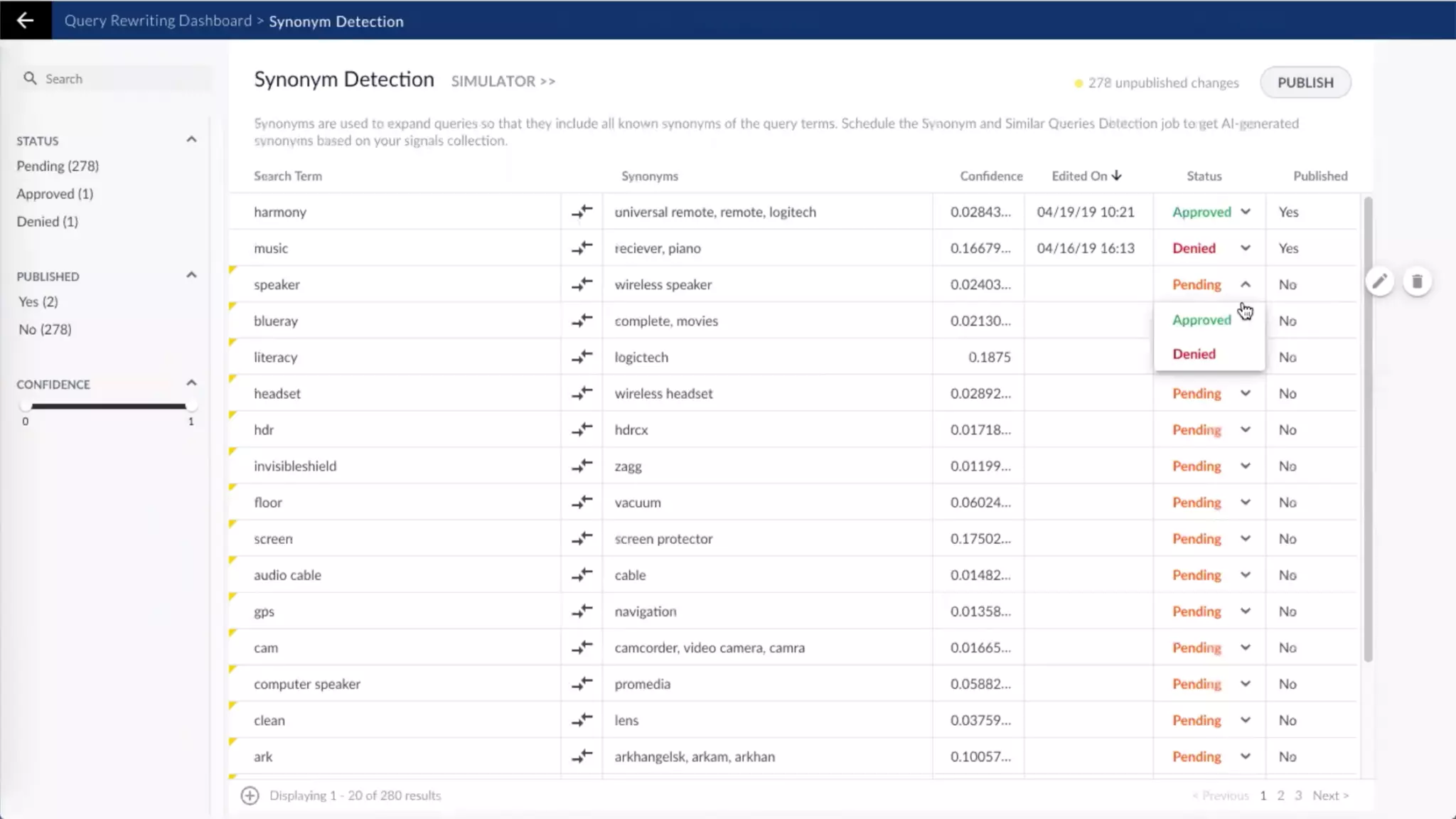This screenshot has height=819, width=1456.
Task: Choose Denied in the status menu
Action: point(1194,354)
